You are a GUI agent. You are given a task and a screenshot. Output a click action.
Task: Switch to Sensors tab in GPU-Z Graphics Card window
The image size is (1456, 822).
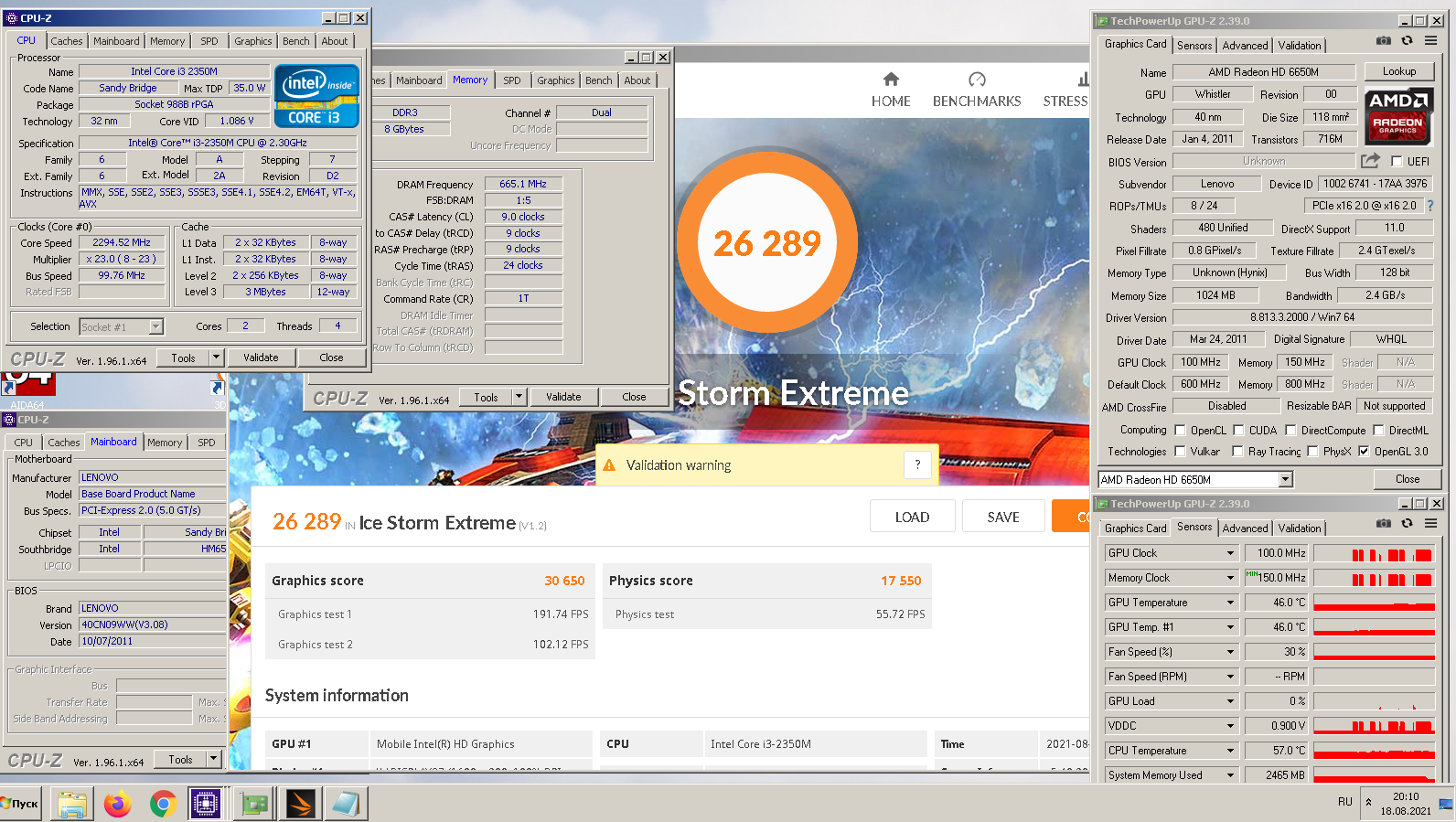point(1194,46)
